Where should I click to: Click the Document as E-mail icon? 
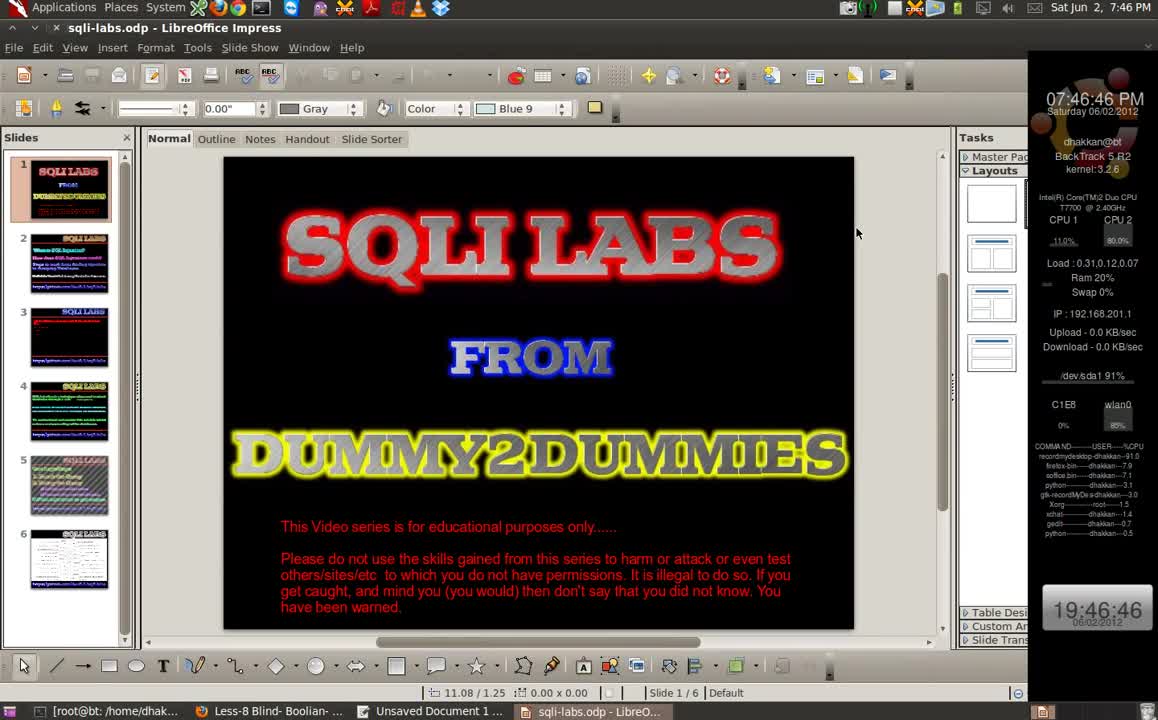tap(119, 75)
